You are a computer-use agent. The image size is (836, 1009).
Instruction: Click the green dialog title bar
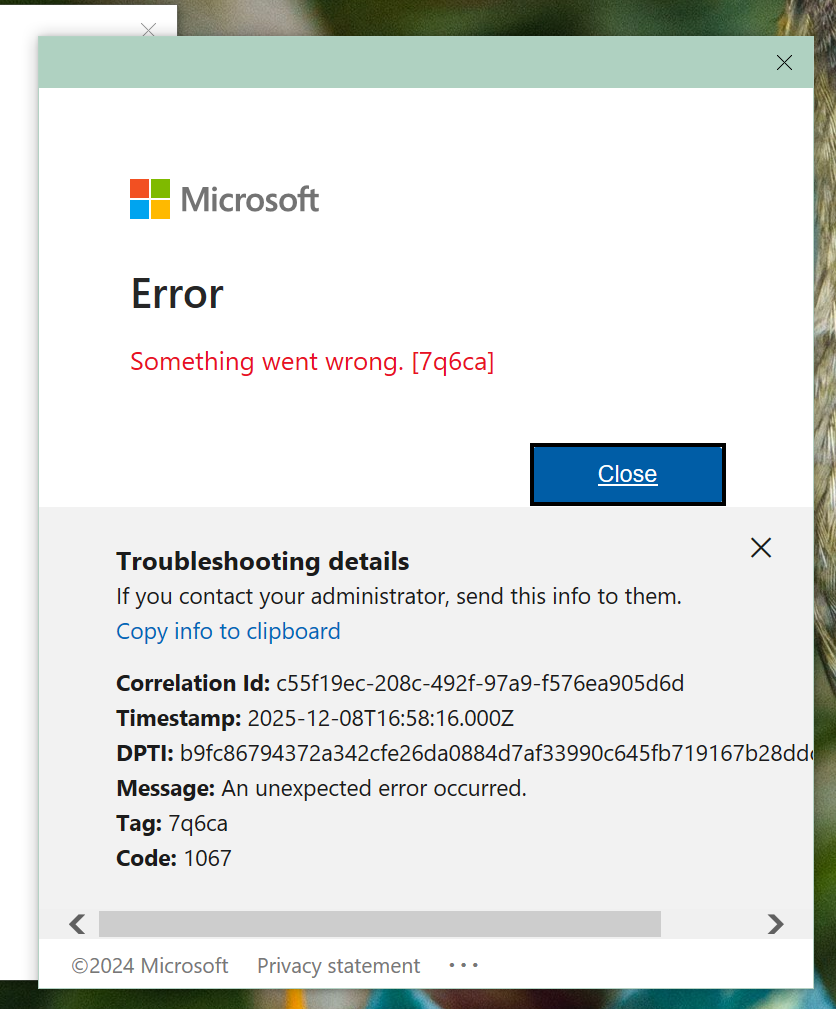pyautogui.click(x=399, y=62)
